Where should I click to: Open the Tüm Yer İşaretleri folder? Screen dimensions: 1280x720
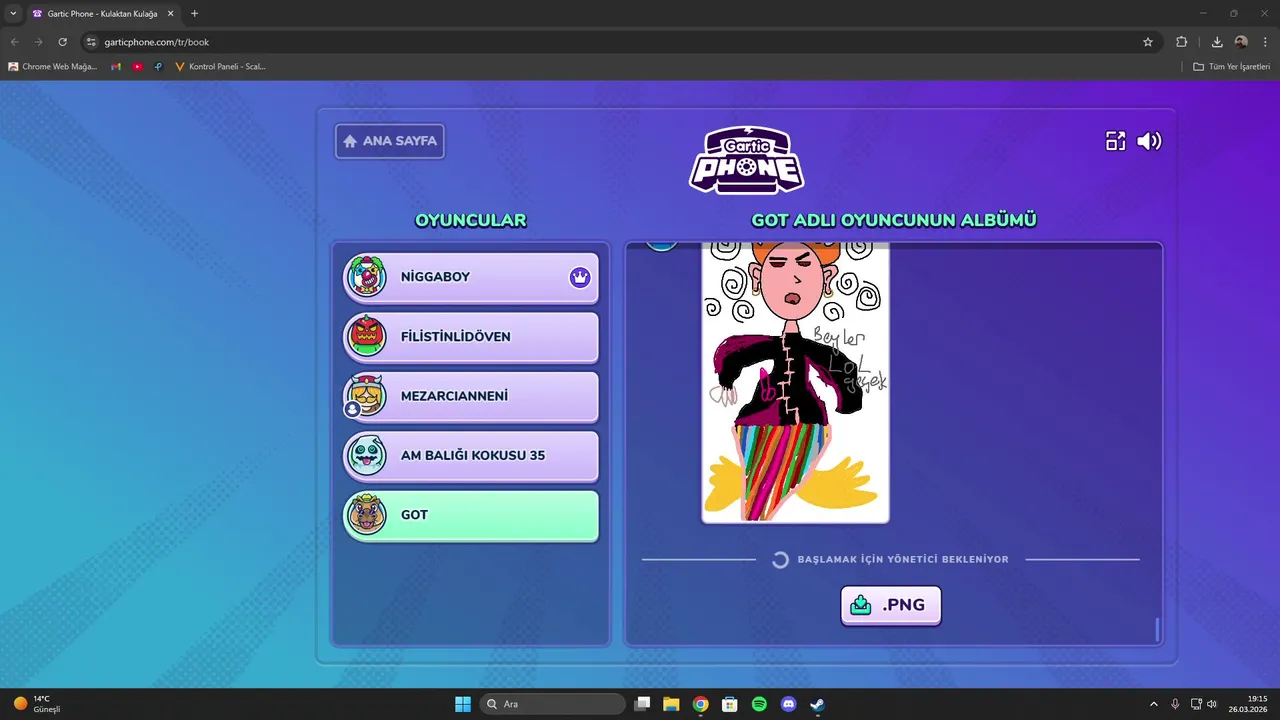(1231, 67)
